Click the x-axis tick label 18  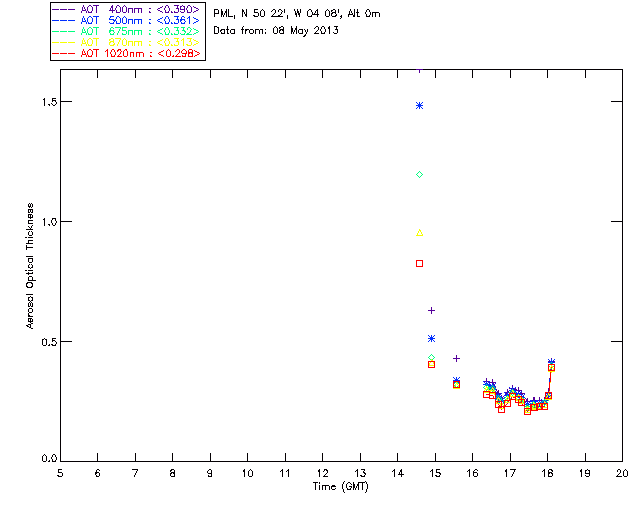pyautogui.click(x=547, y=474)
